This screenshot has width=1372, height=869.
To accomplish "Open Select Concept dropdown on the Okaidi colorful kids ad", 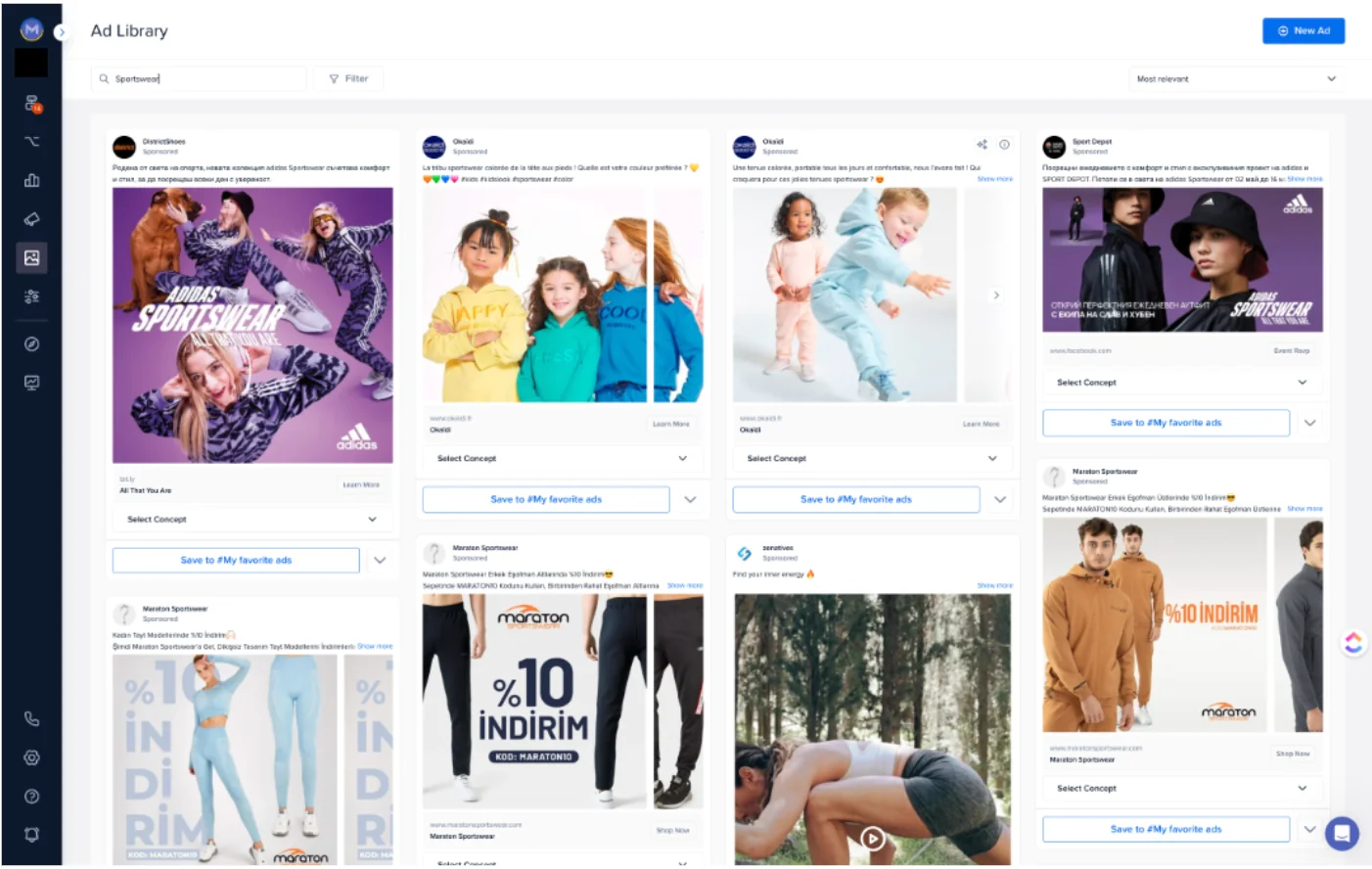I will [563, 458].
